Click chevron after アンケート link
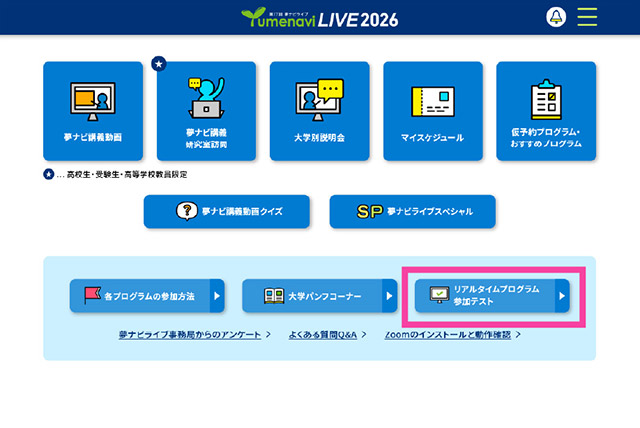This screenshot has height=428, width=640. [x=268, y=335]
